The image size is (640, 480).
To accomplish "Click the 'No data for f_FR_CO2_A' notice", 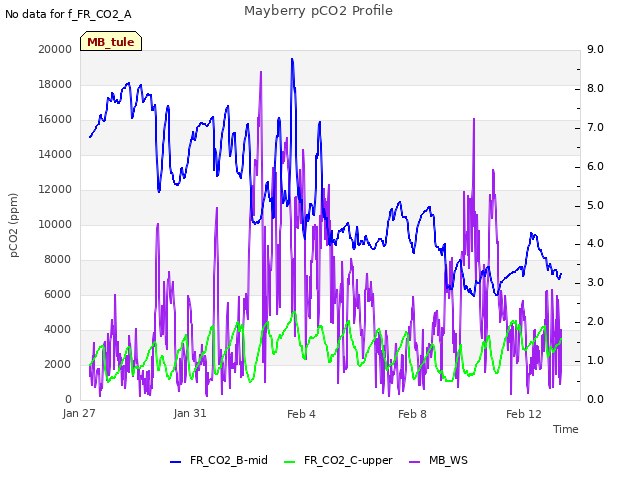I will click(x=68, y=14).
